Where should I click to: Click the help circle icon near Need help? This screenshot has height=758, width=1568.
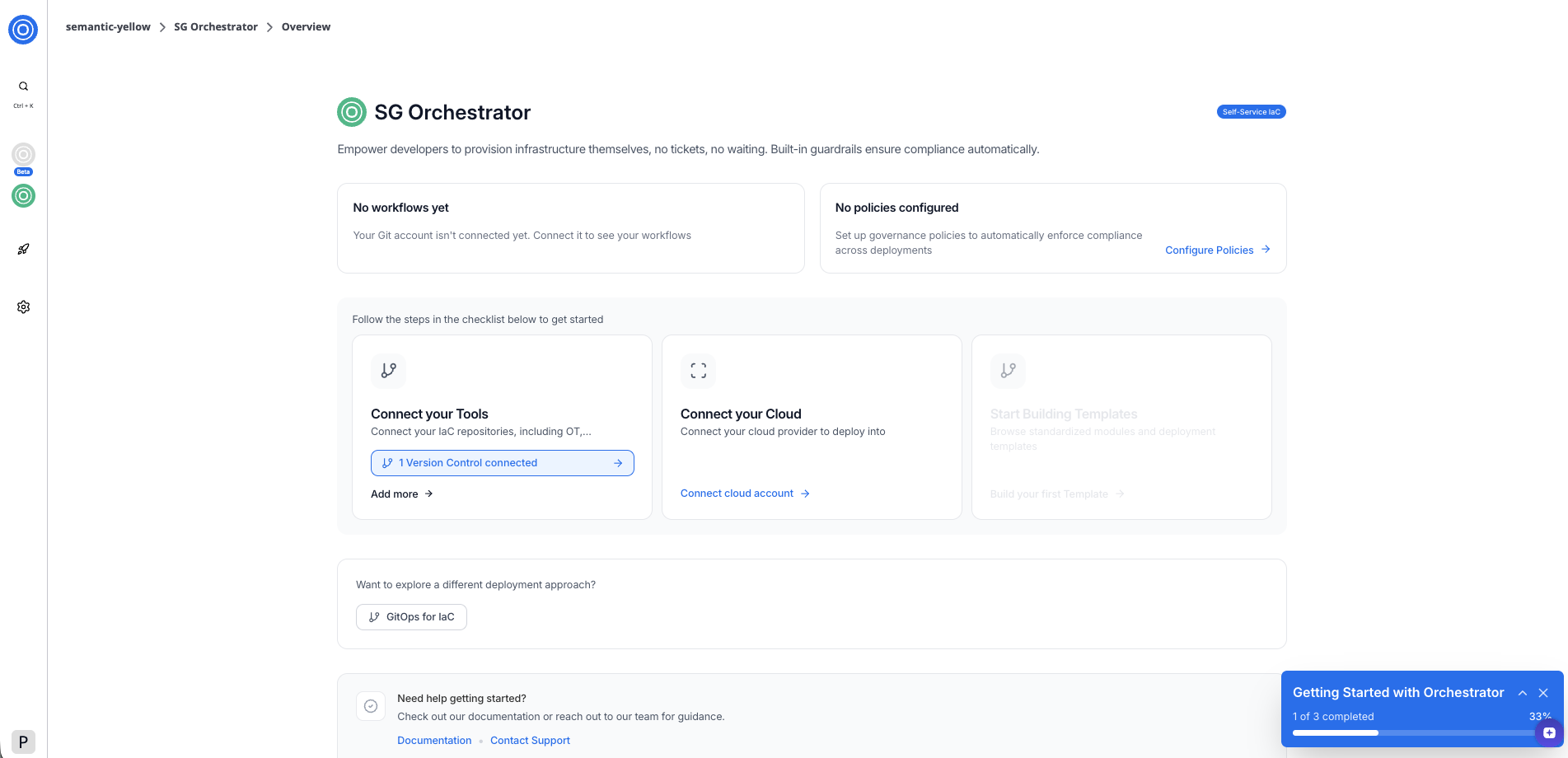click(x=371, y=706)
